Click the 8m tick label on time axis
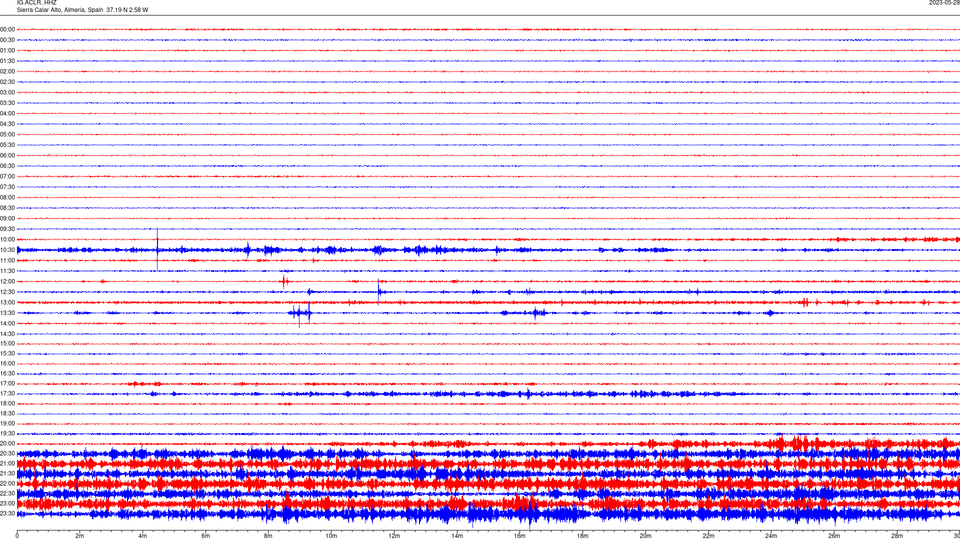This screenshot has height=540, width=960. pyautogui.click(x=268, y=536)
